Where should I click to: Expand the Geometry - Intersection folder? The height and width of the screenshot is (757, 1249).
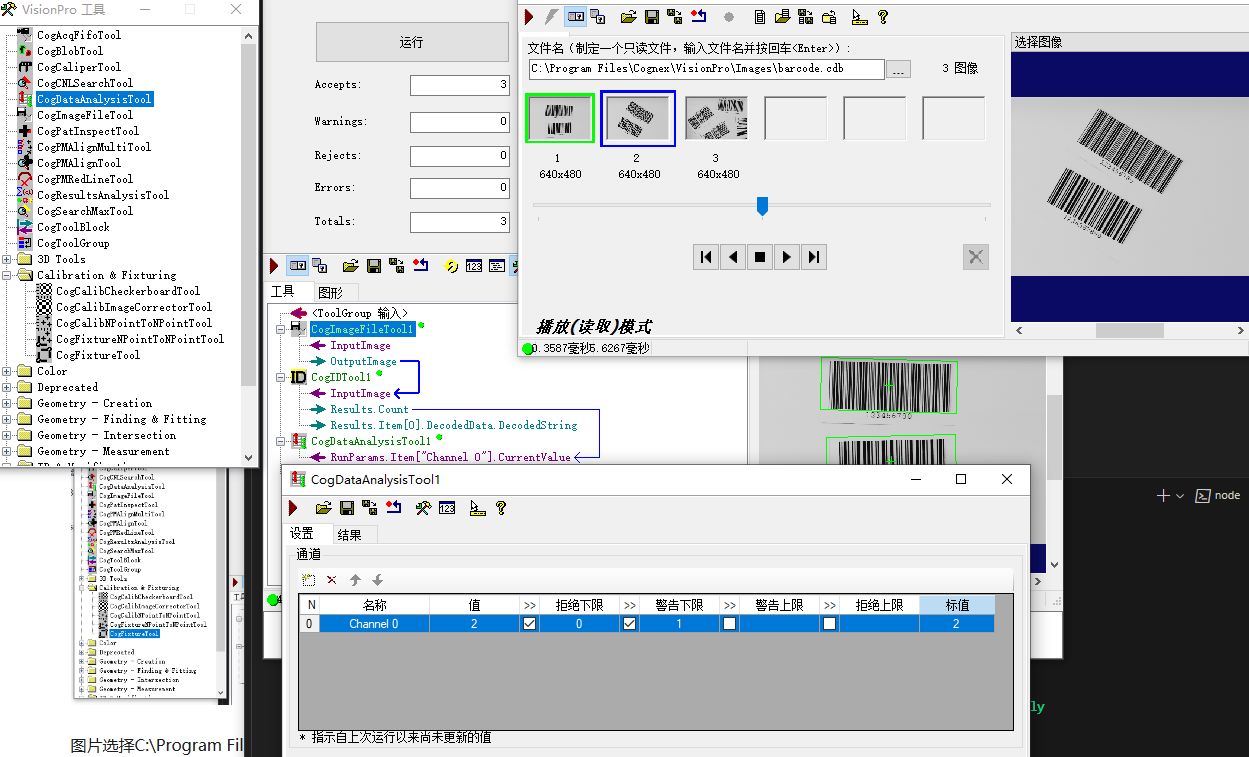click(x=7, y=436)
